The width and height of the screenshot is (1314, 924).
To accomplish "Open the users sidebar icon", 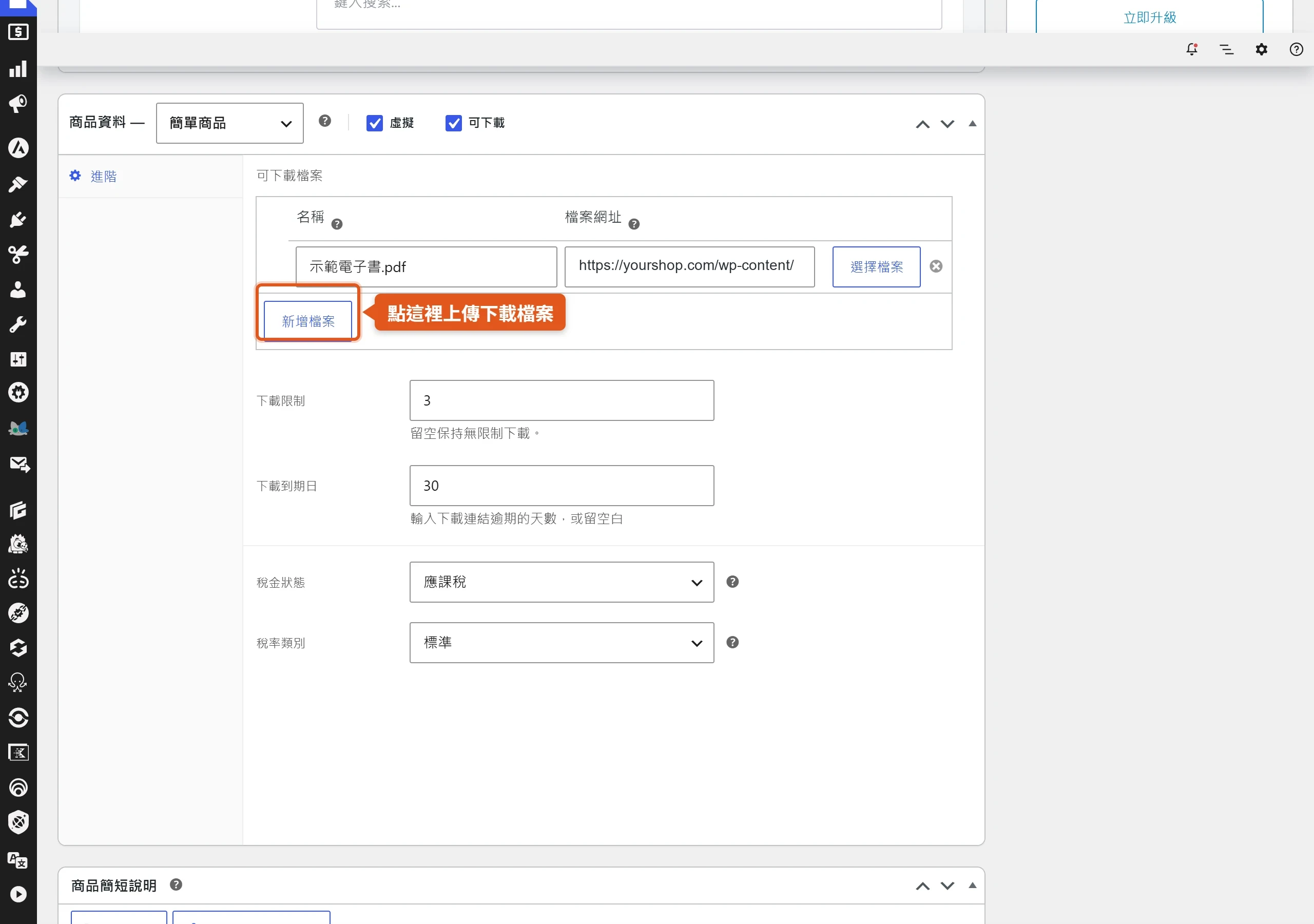I will pyautogui.click(x=18, y=290).
